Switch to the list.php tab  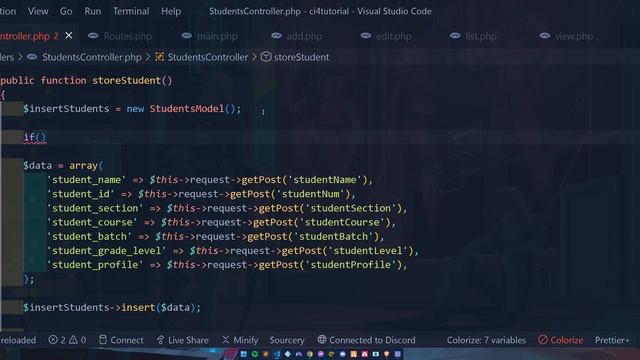coord(473,36)
